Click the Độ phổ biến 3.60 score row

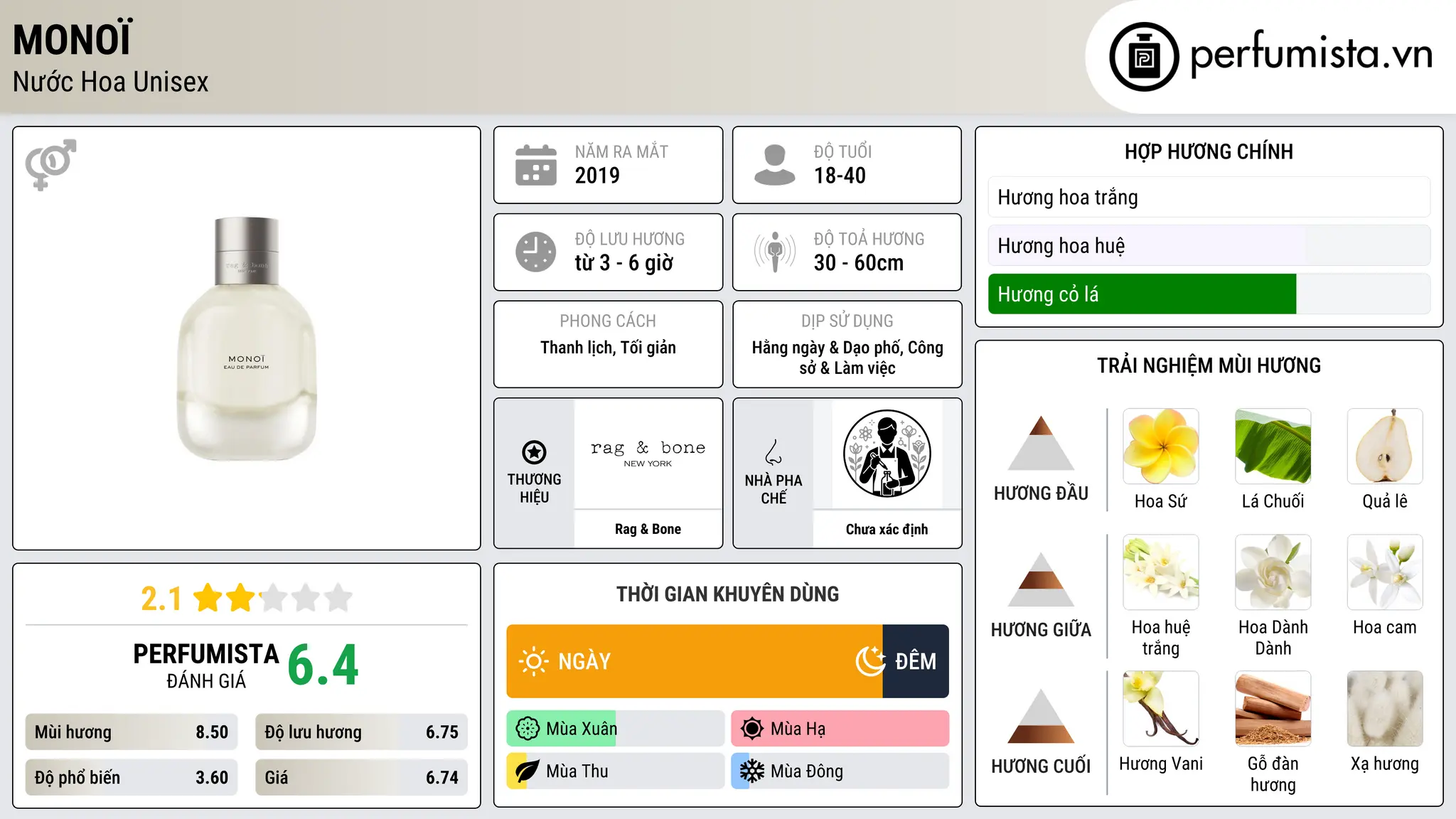click(132, 777)
